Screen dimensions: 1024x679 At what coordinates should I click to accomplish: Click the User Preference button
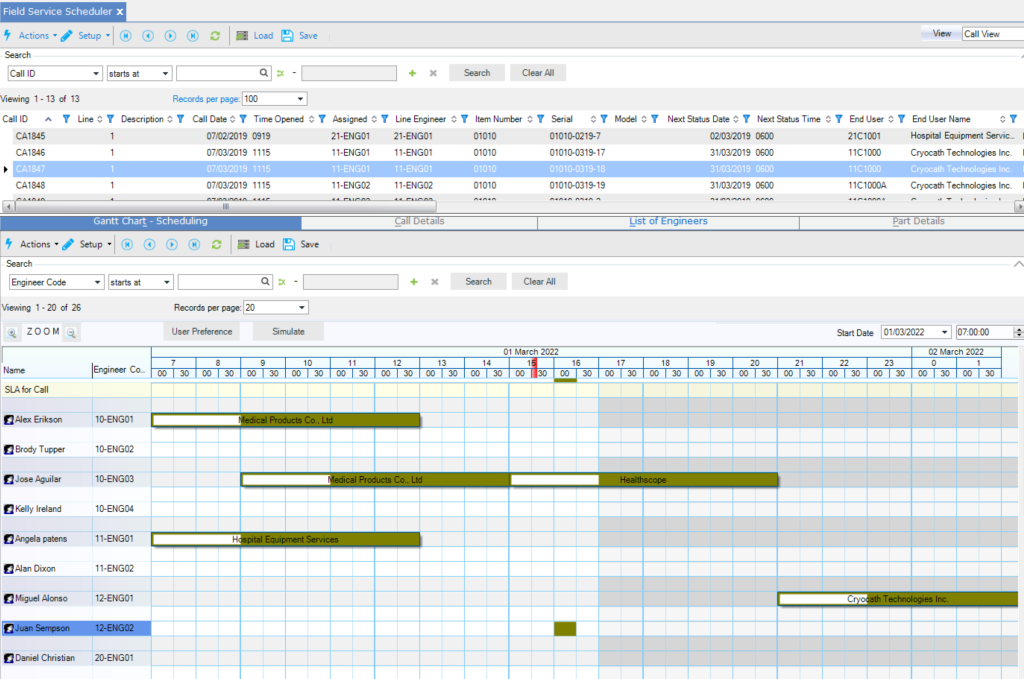[x=202, y=331]
